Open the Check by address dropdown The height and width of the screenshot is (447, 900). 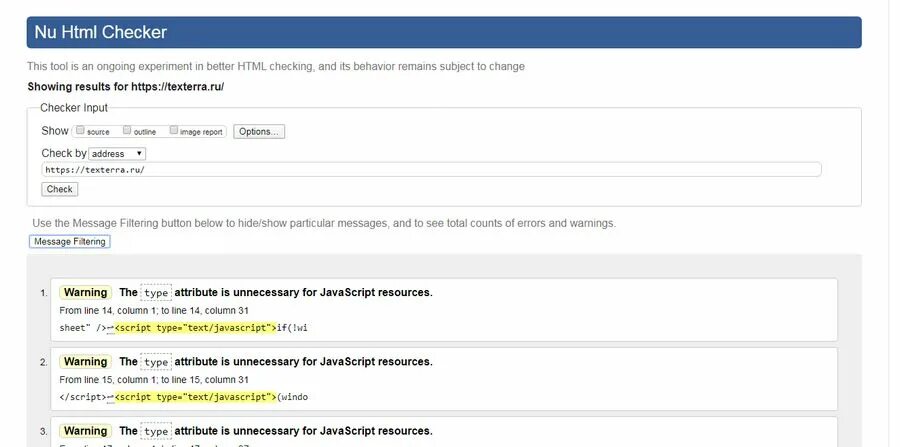[117, 154]
